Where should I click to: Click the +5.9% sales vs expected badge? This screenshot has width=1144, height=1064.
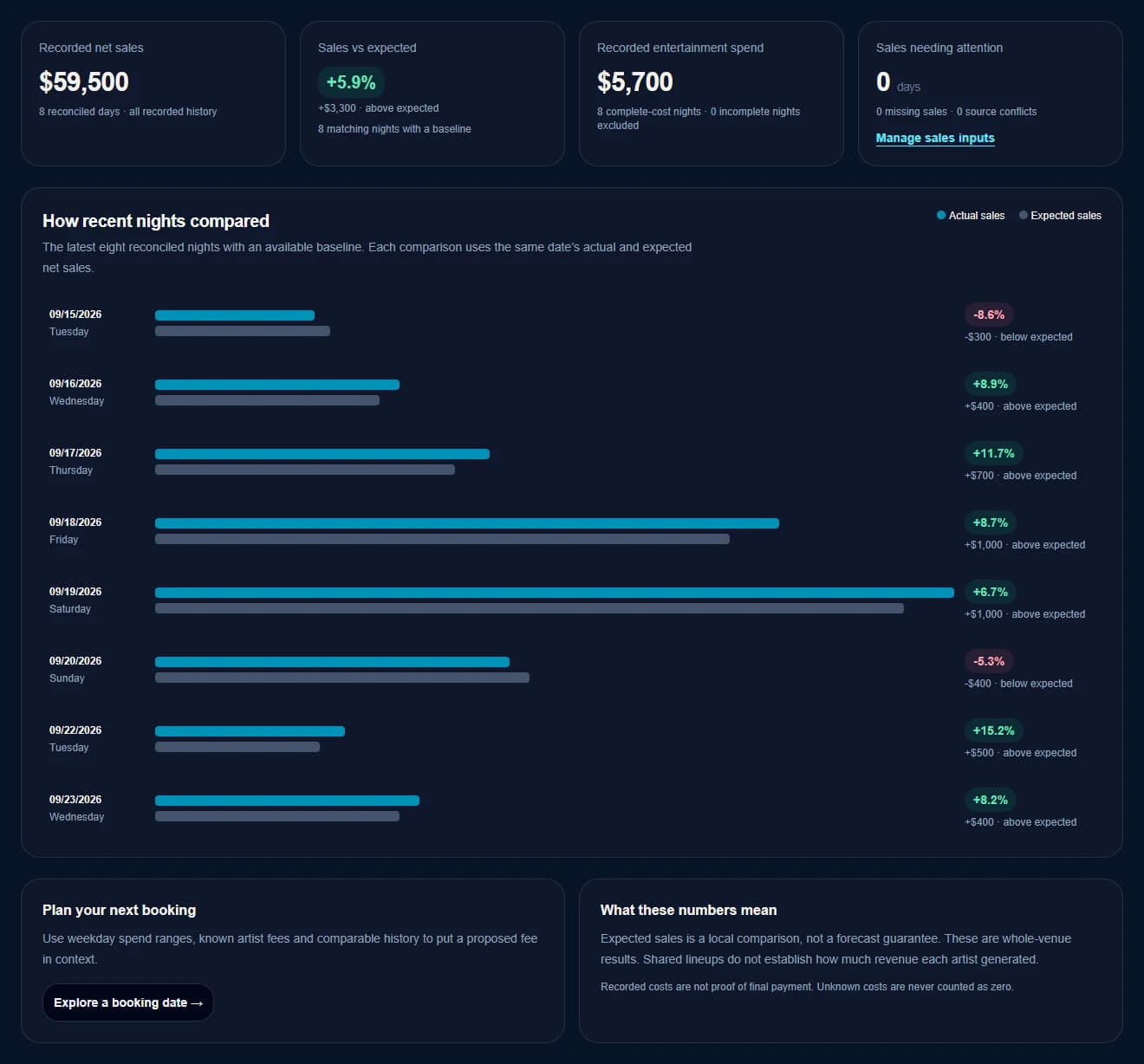coord(351,82)
